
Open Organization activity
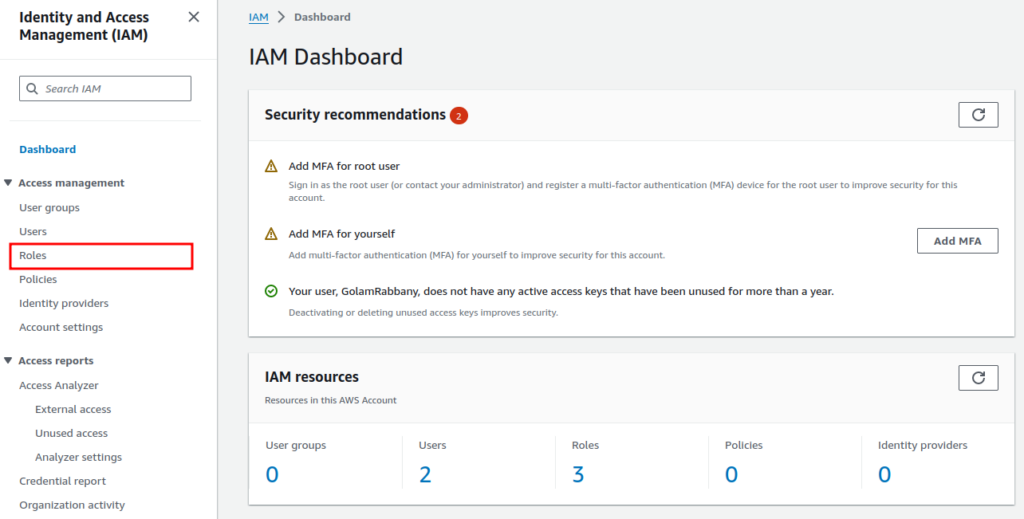[72, 505]
